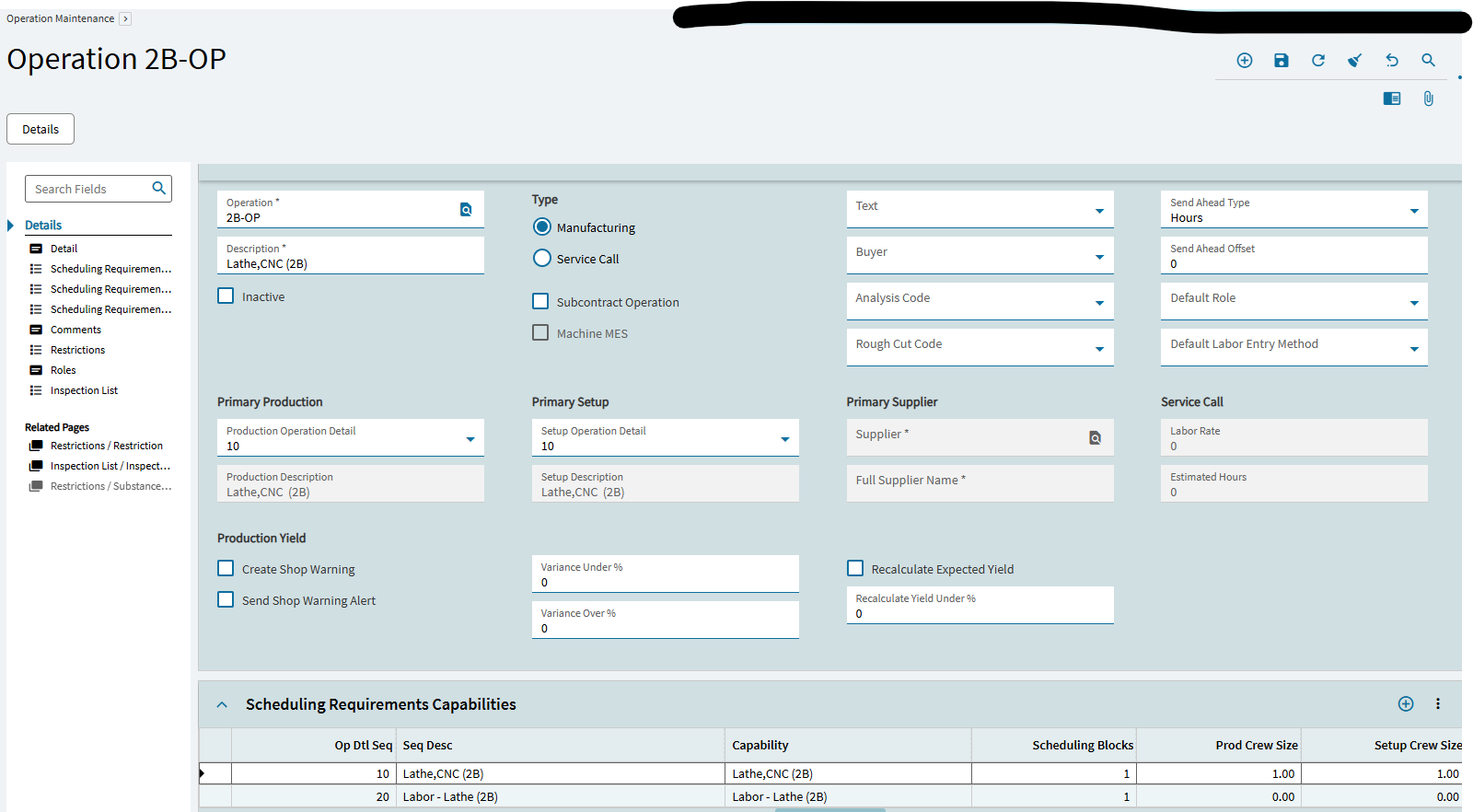
Task: Toggle the side panel layout icon
Action: pos(1392,99)
